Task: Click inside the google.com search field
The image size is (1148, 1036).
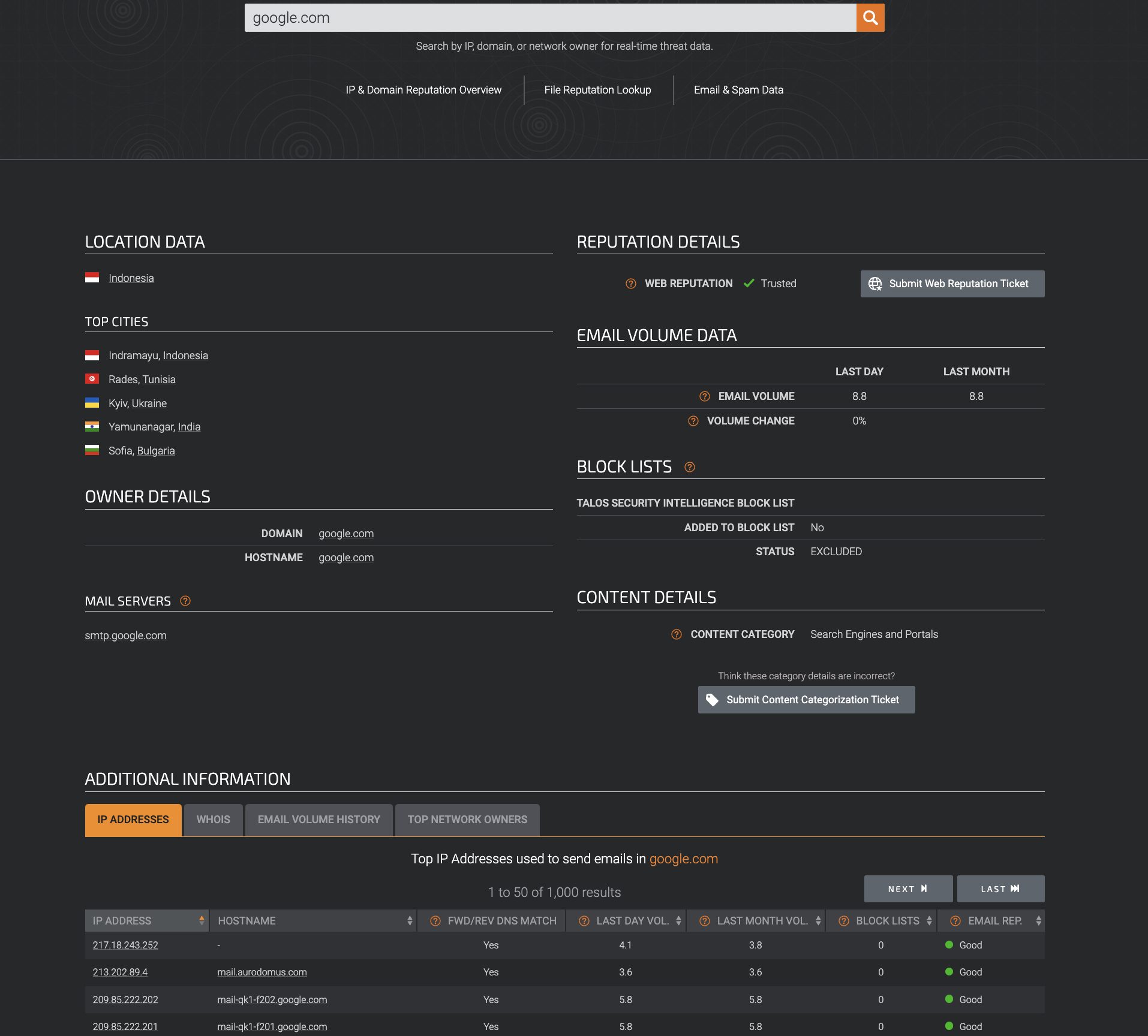Action: 540,17
